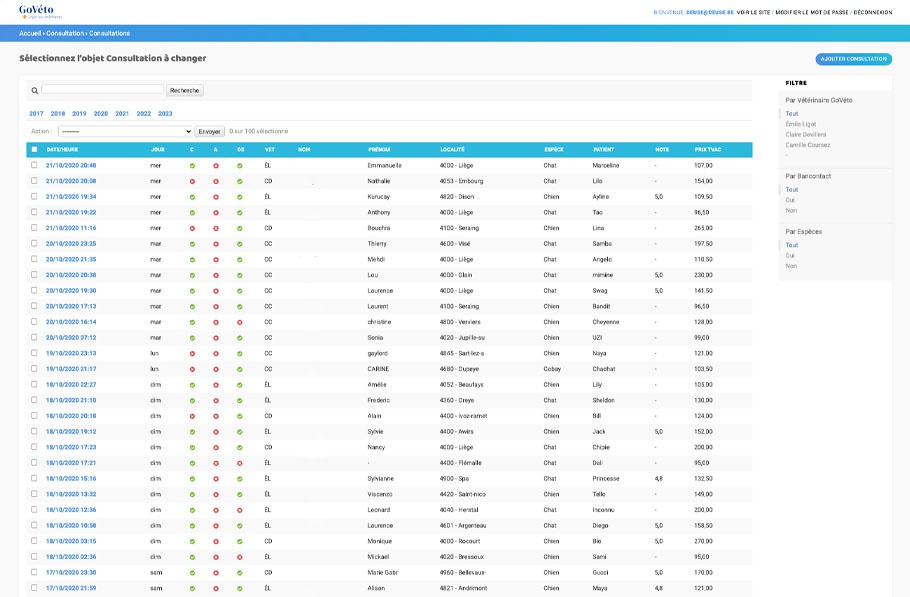The image size is (910, 597).
Task: Filter by veterinarian Claire Devillers
Action: [x=806, y=135]
